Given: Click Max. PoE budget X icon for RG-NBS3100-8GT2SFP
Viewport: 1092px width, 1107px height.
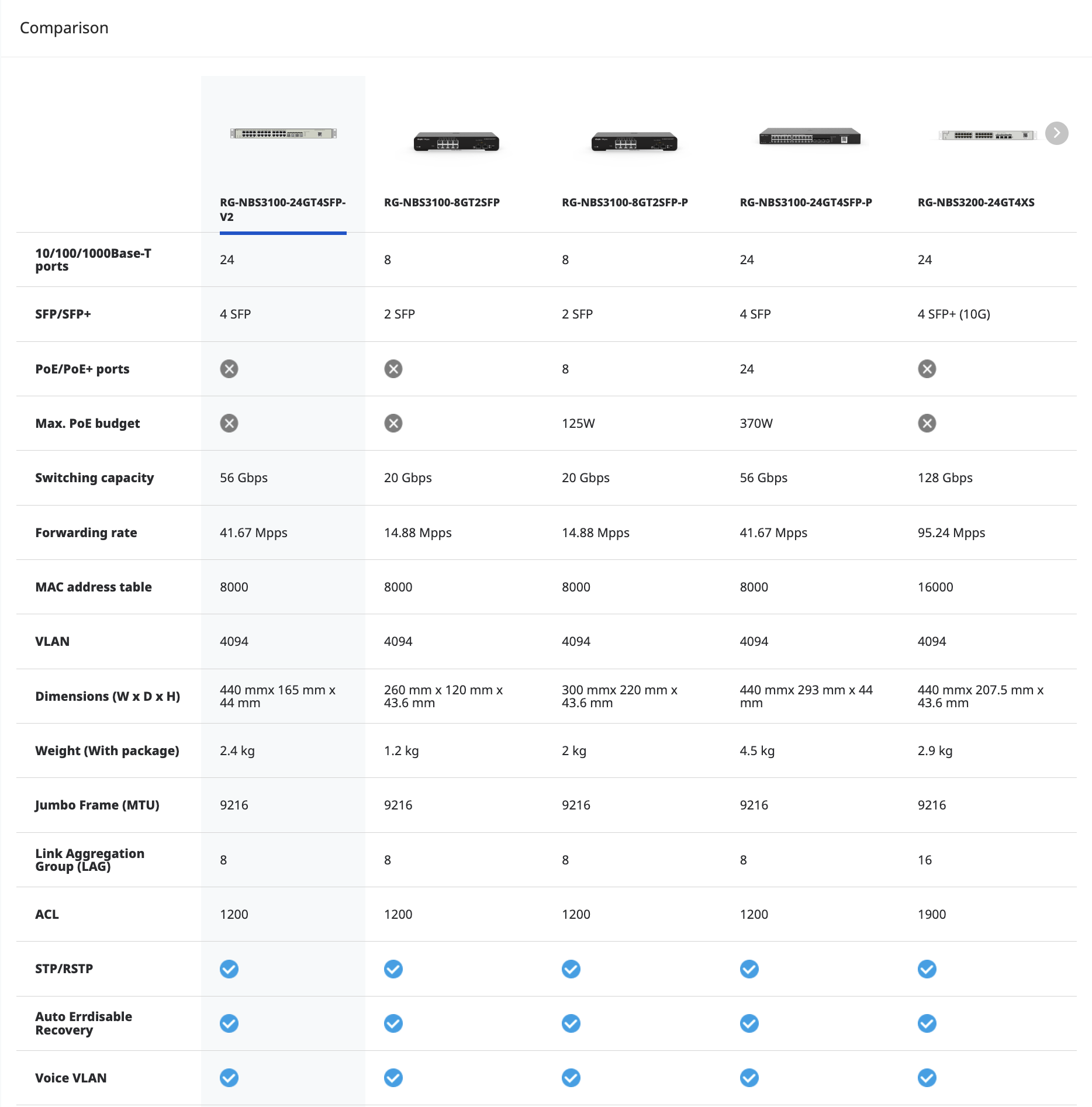Looking at the screenshot, I should (x=393, y=423).
